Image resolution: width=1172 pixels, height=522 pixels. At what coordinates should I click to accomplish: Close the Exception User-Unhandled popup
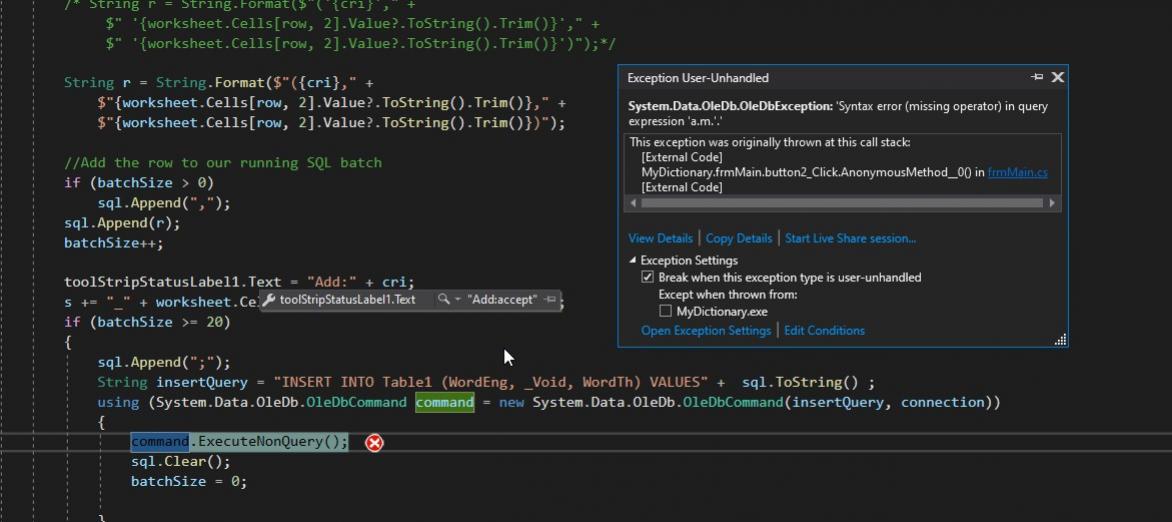(x=1058, y=77)
